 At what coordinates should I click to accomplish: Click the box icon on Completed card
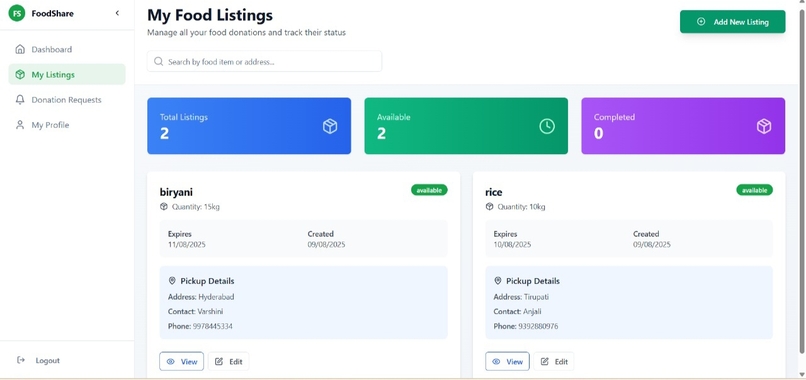point(764,126)
